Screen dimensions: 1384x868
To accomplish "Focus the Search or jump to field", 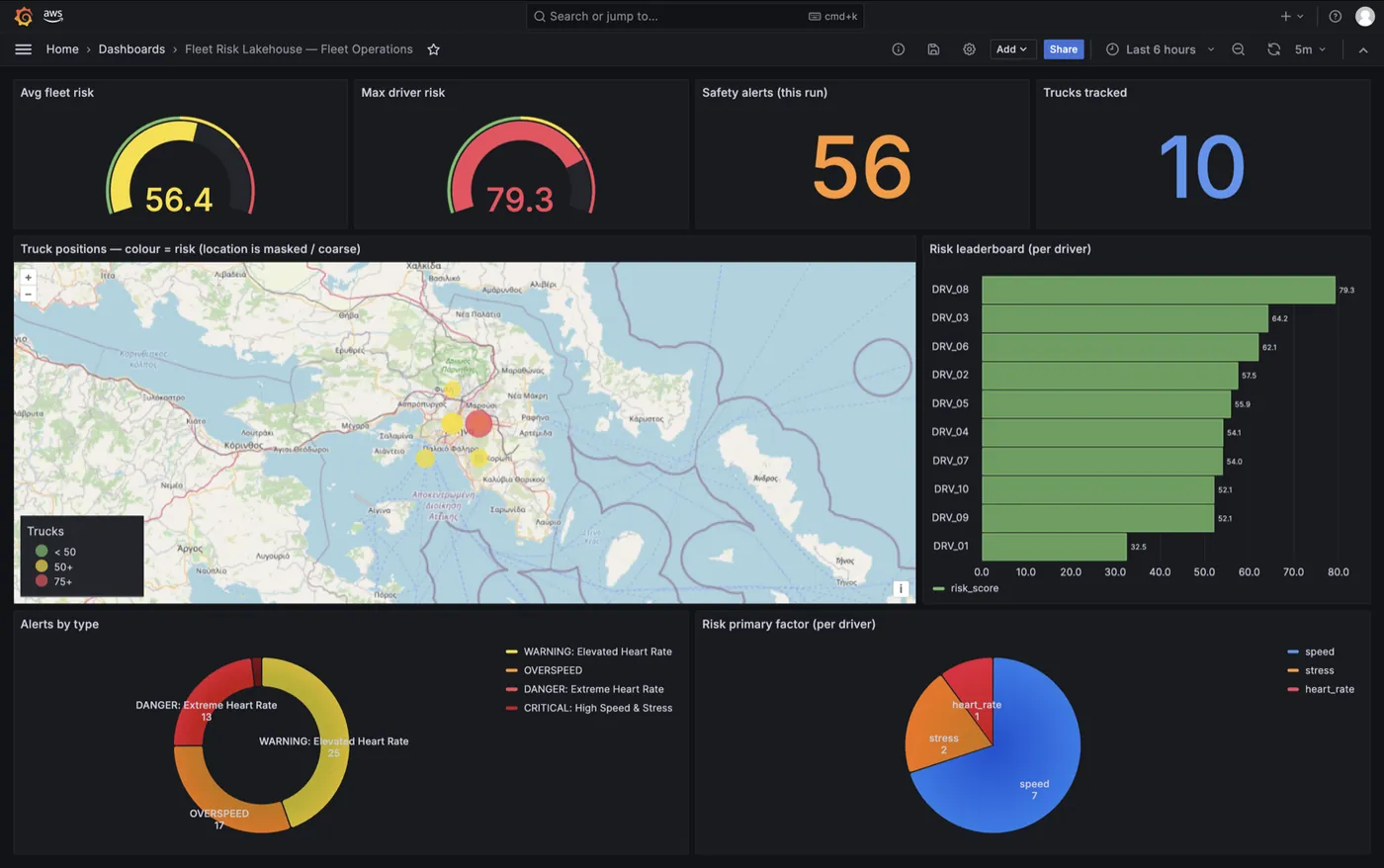I will [695, 16].
